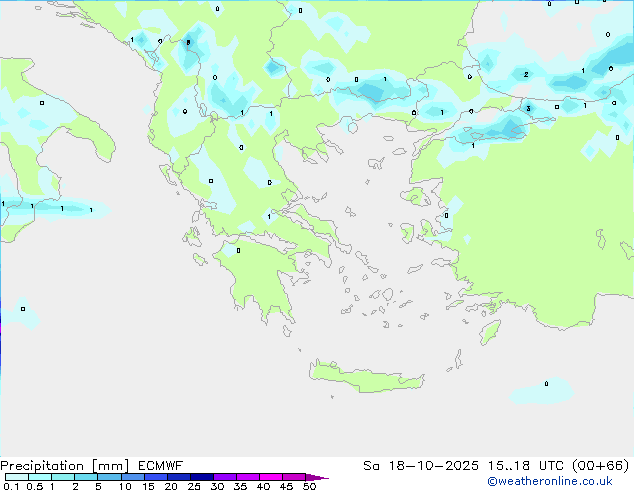Click the '2' precipitation value on map
Viewport: 634px width, 490px height.
(526, 74)
